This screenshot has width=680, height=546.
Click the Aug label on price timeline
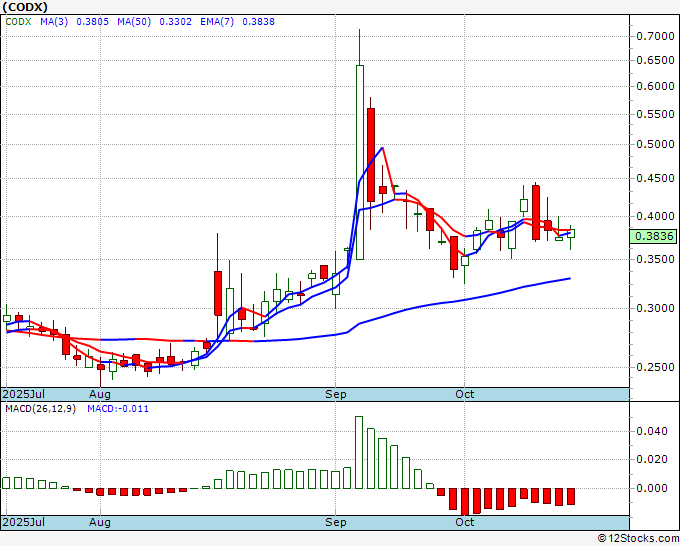click(100, 394)
